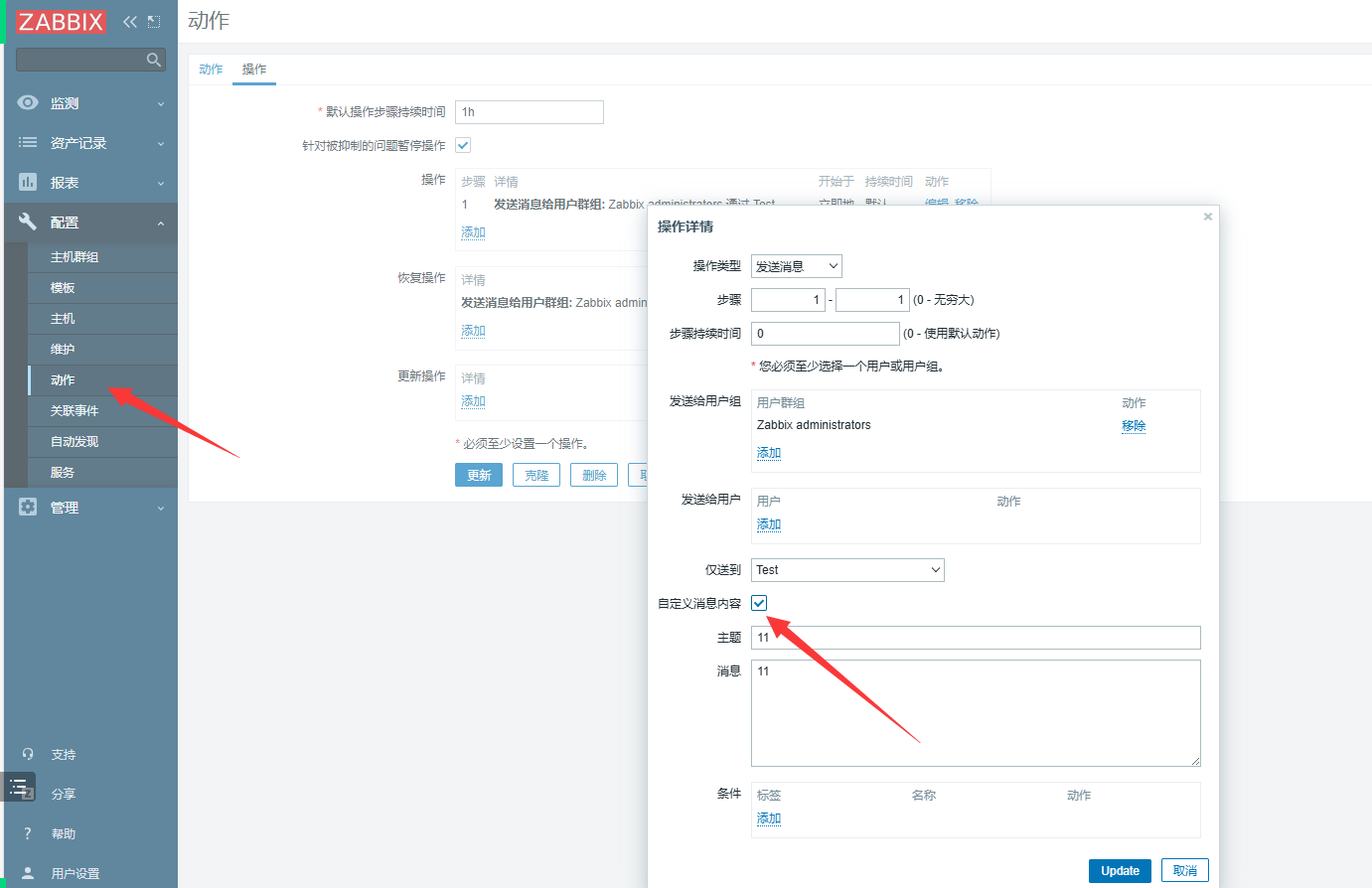
Task: Expand the 资产记录 menu section
Action: (90, 143)
